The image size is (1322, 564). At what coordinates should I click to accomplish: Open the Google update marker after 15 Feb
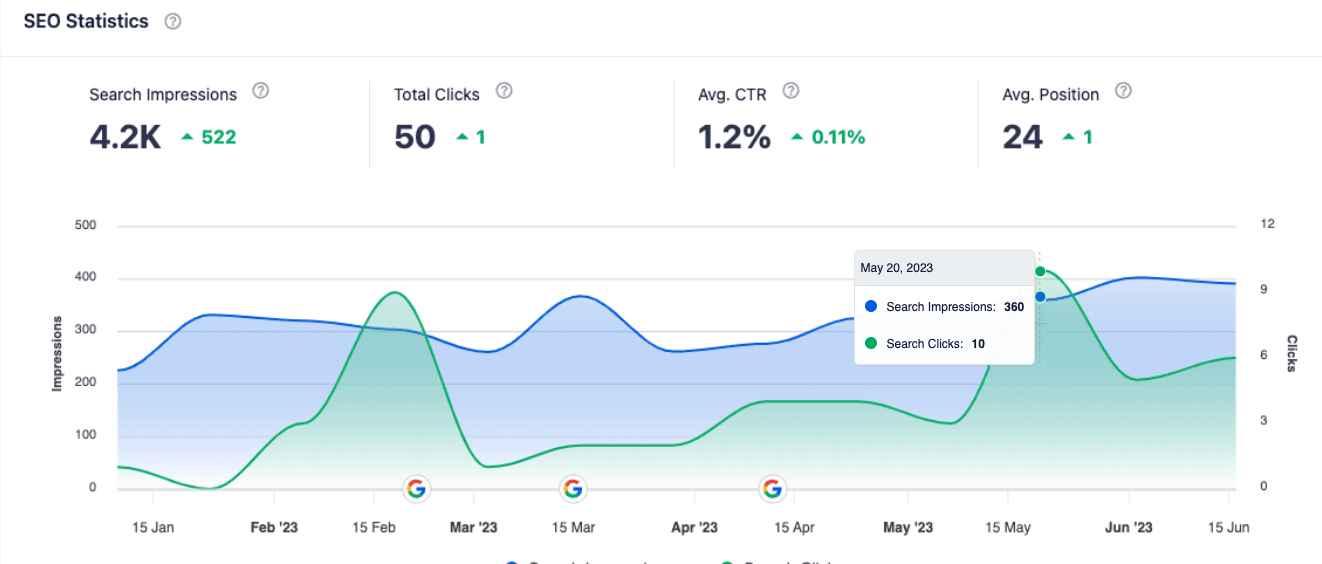416,489
